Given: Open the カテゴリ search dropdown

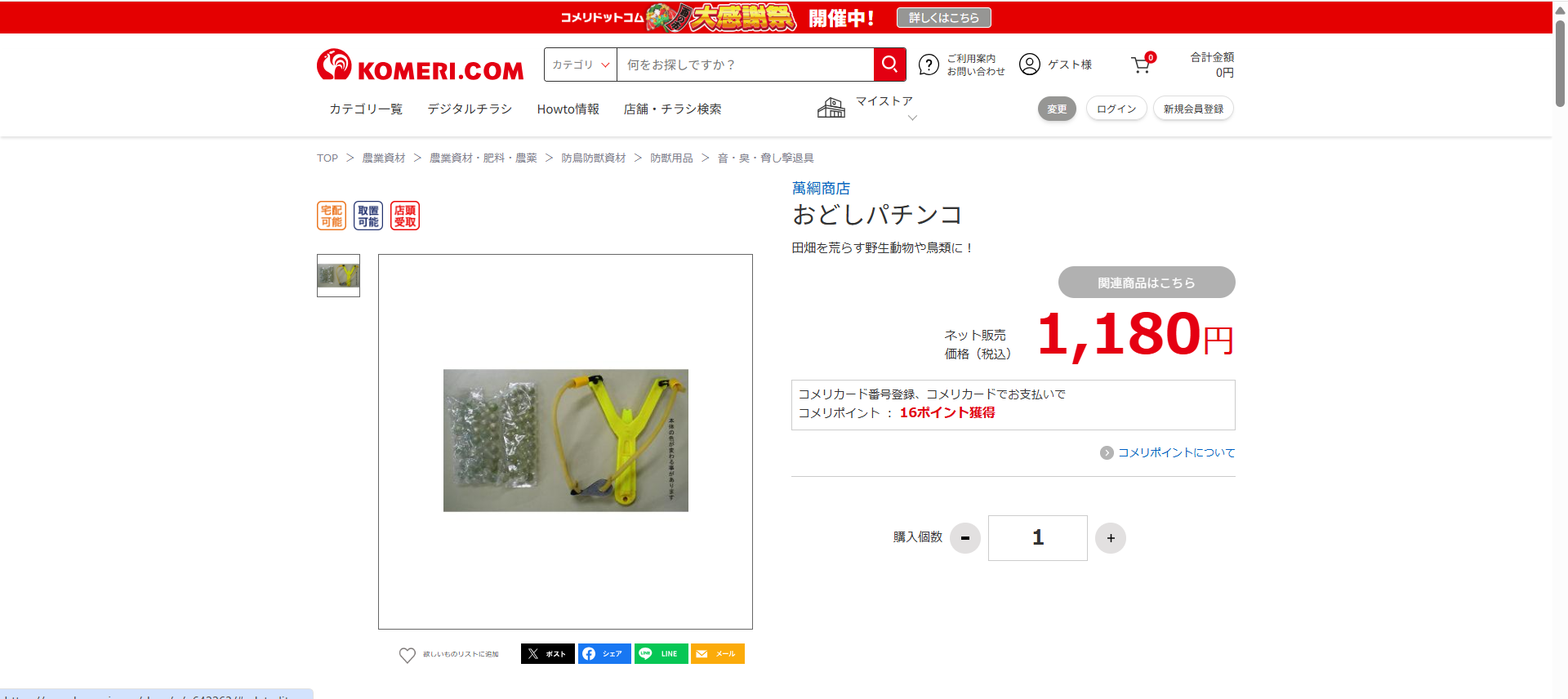Looking at the screenshot, I should 581,65.
